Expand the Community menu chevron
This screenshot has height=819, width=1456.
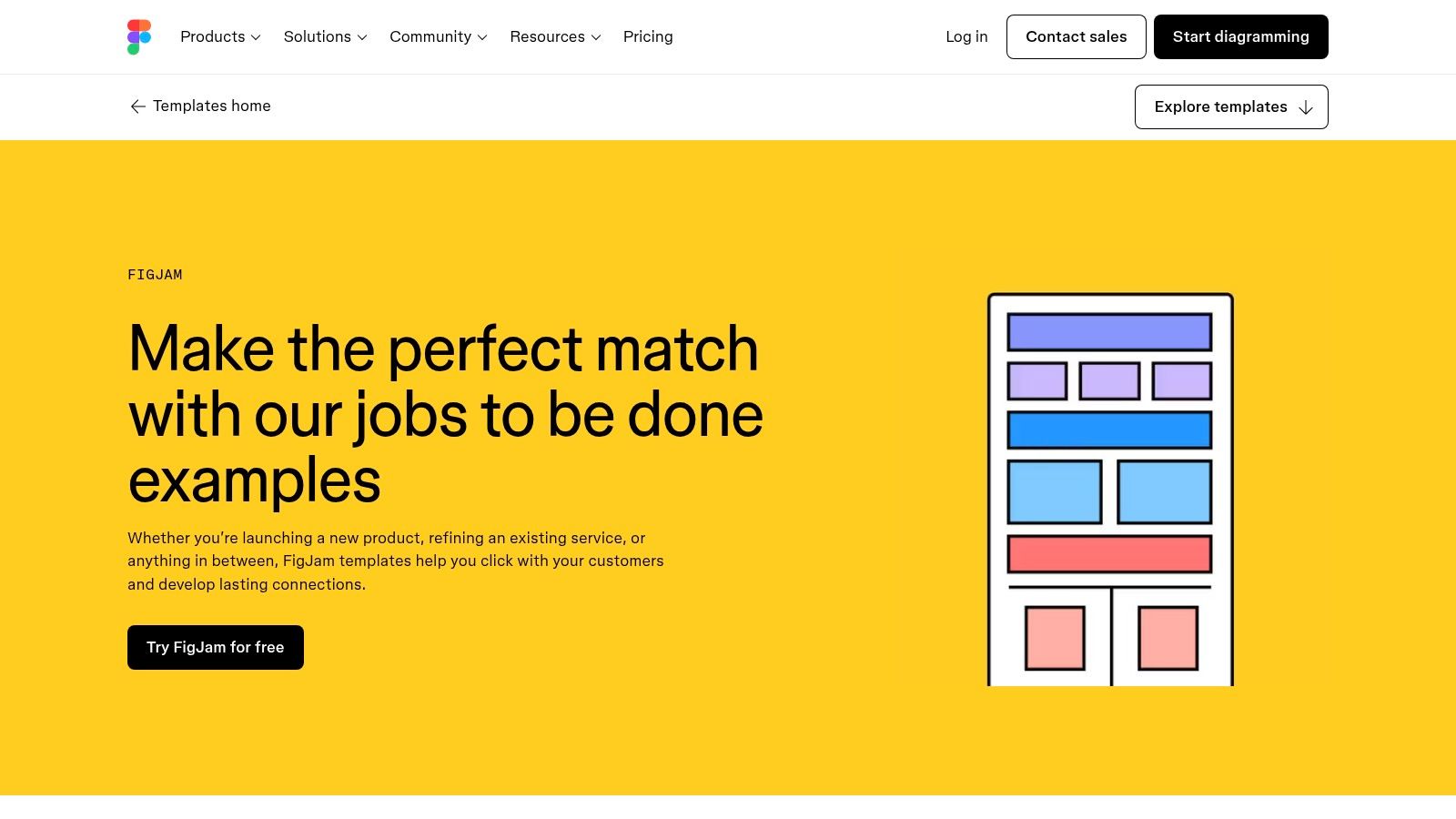pyautogui.click(x=482, y=37)
